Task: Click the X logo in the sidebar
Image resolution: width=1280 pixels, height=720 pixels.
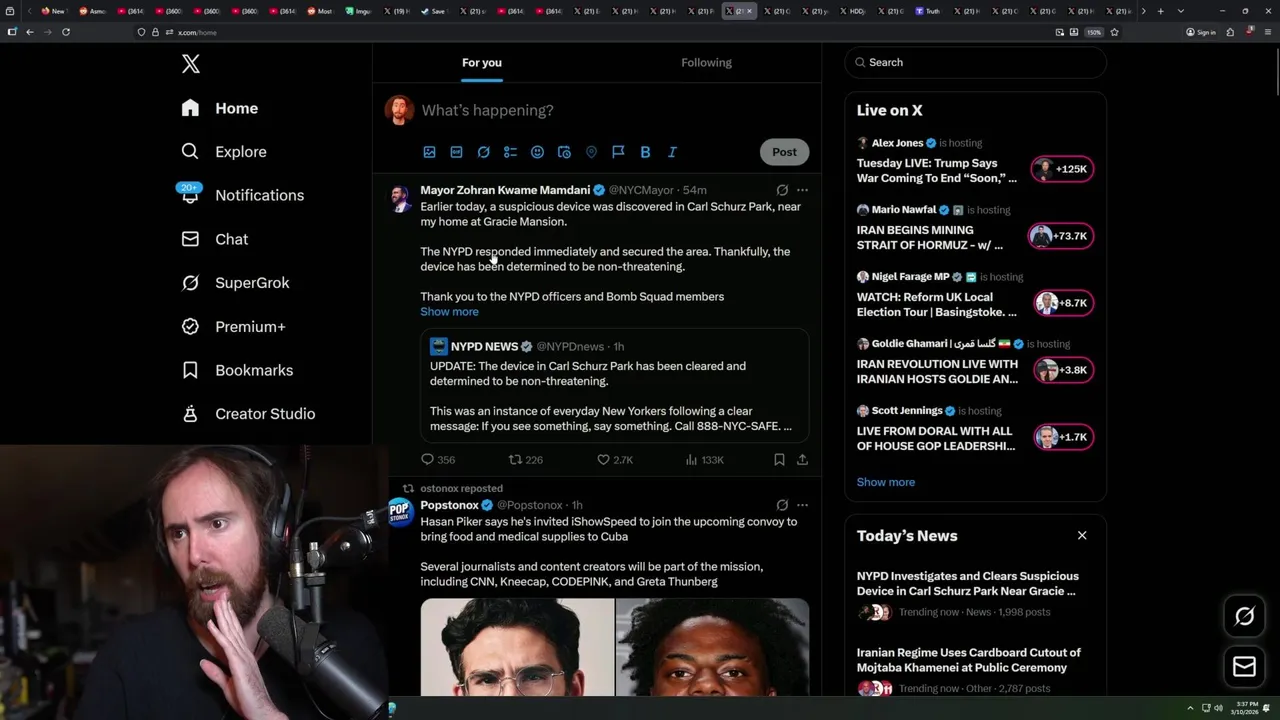Action: (191, 64)
